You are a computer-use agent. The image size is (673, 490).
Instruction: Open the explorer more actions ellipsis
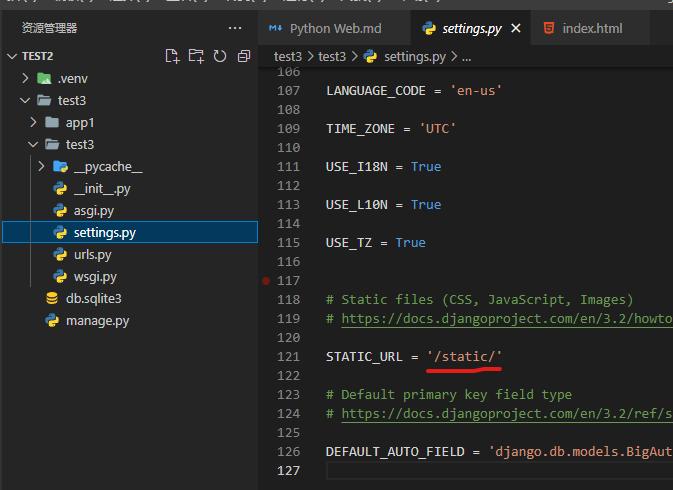235,28
